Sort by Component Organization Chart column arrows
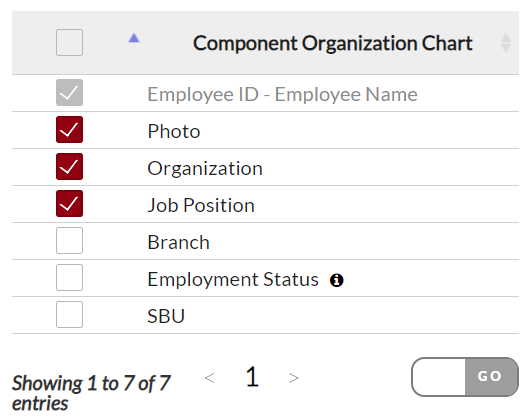 (506, 43)
